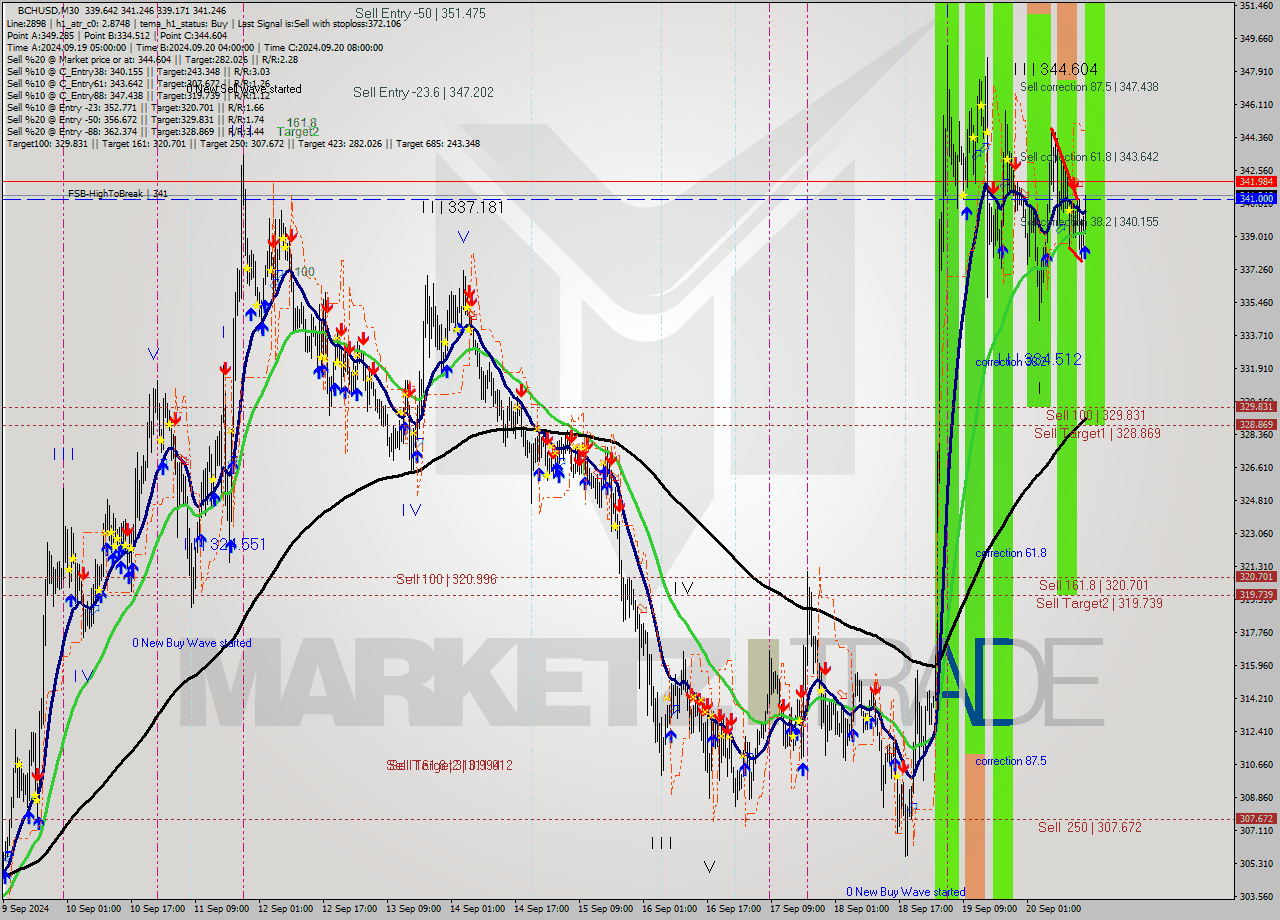Click the 'Sell 250 | 307.672' label
The height and width of the screenshot is (920, 1280).
click(1089, 827)
